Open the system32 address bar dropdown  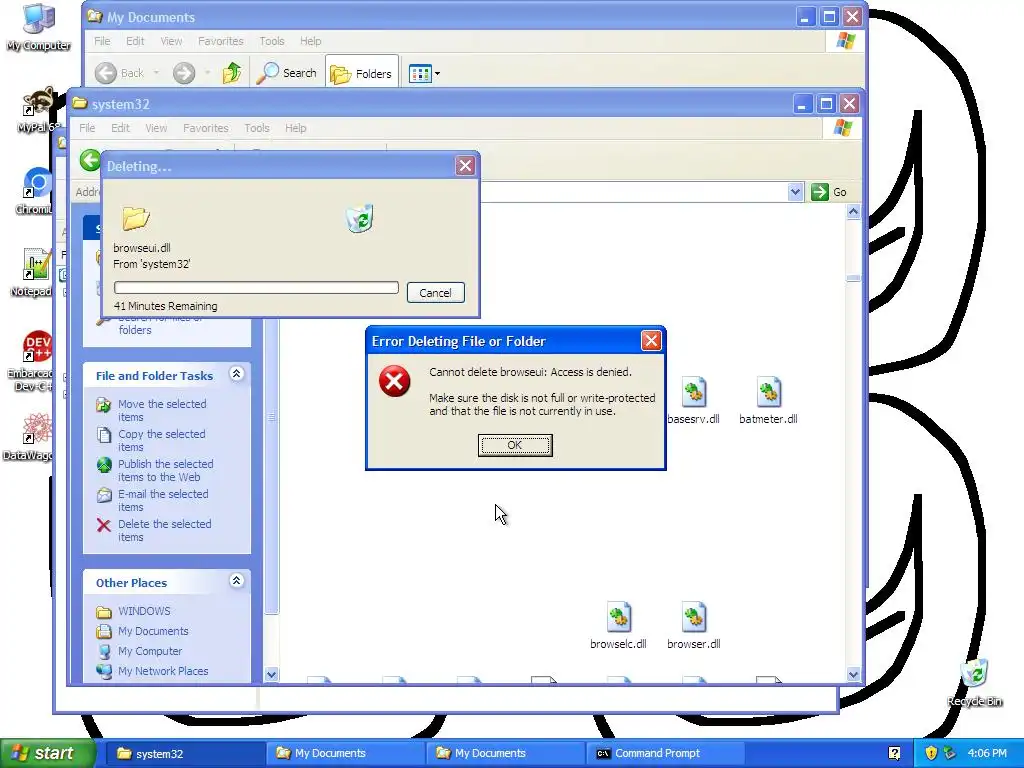[795, 192]
